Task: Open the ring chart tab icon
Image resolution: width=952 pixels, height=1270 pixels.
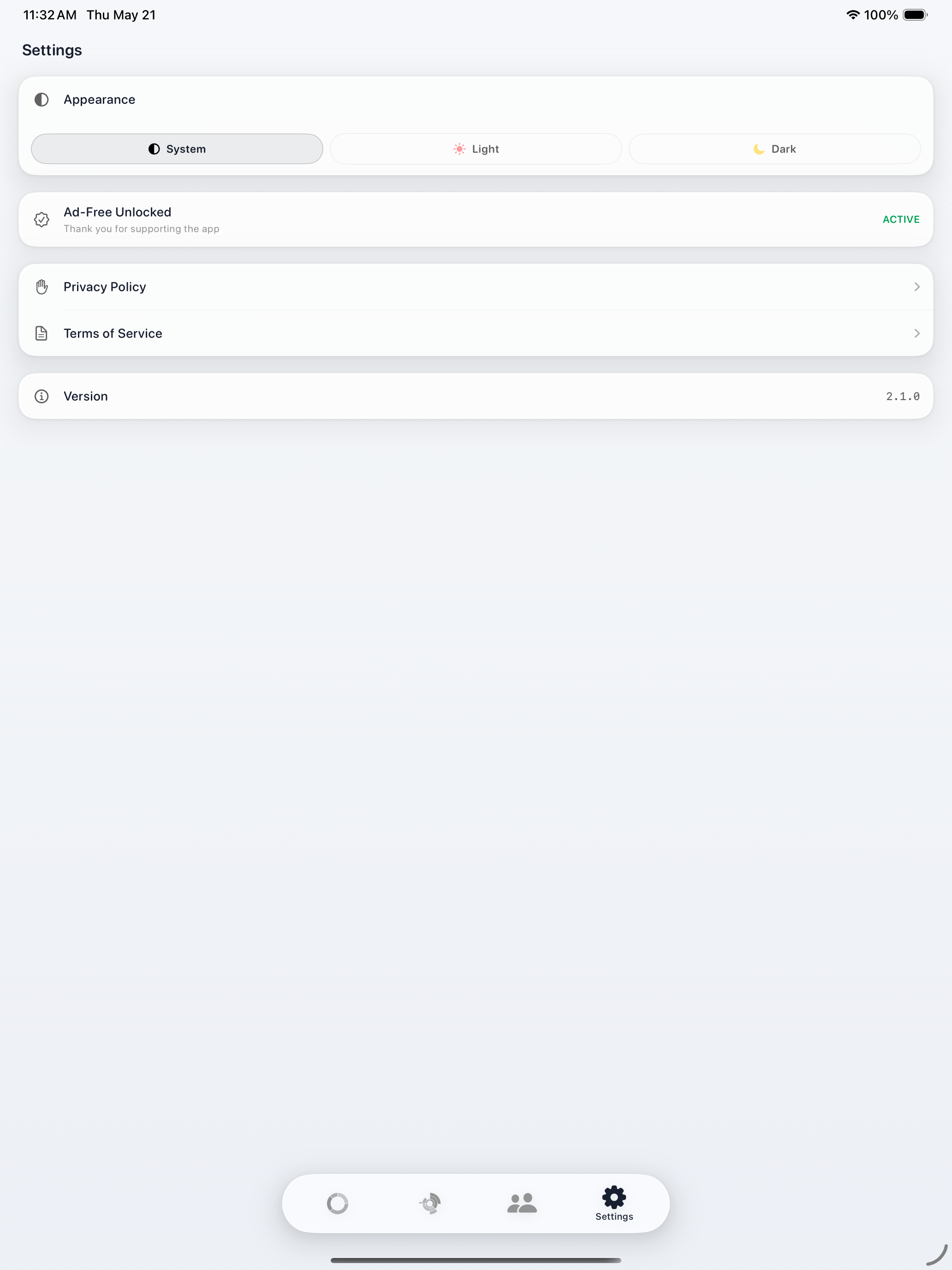Action: [338, 1203]
